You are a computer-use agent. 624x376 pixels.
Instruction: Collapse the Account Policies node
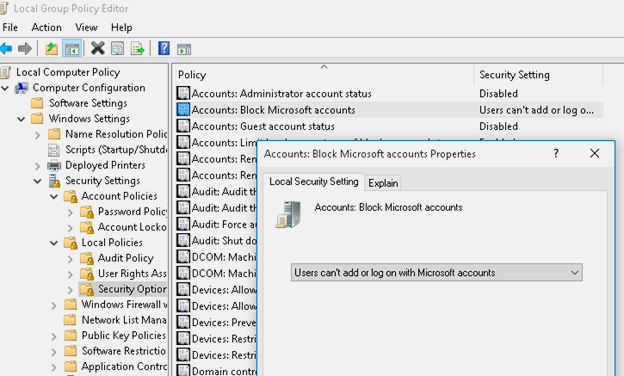point(54,197)
